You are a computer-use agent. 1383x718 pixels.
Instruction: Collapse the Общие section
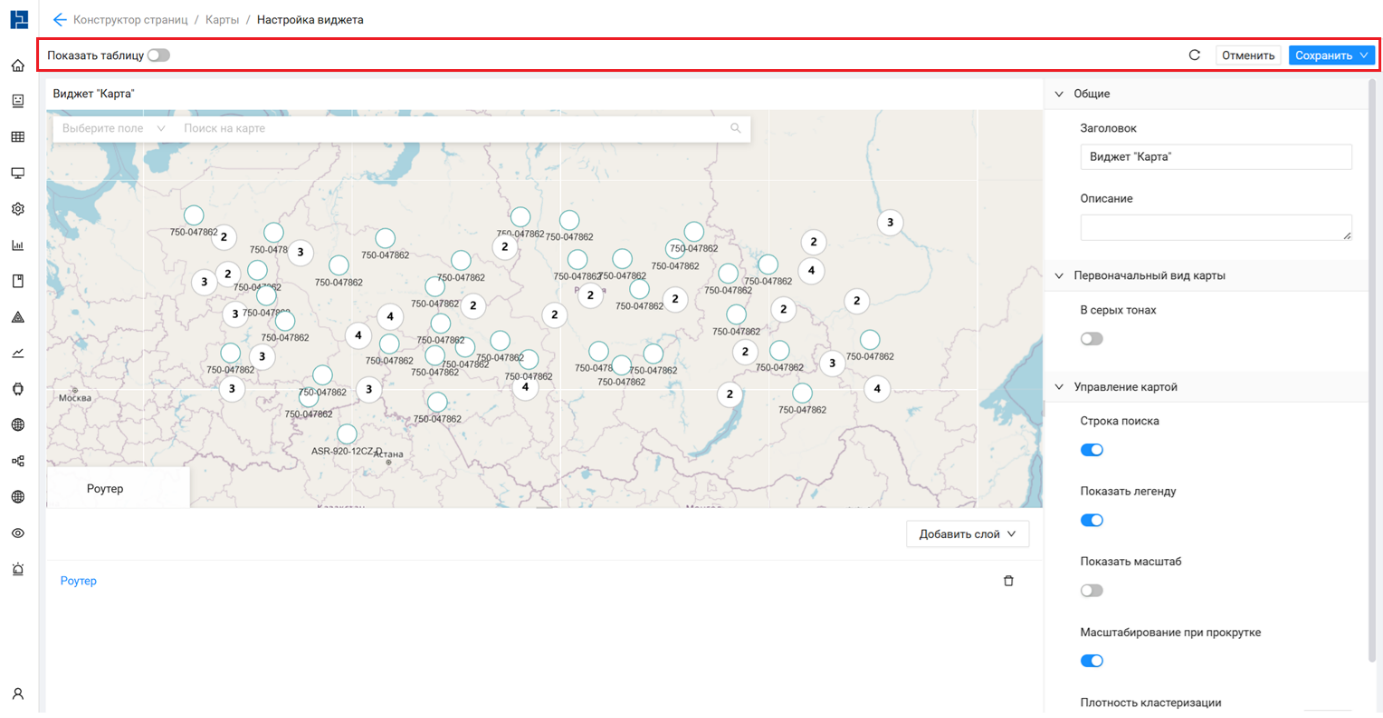tap(1060, 94)
